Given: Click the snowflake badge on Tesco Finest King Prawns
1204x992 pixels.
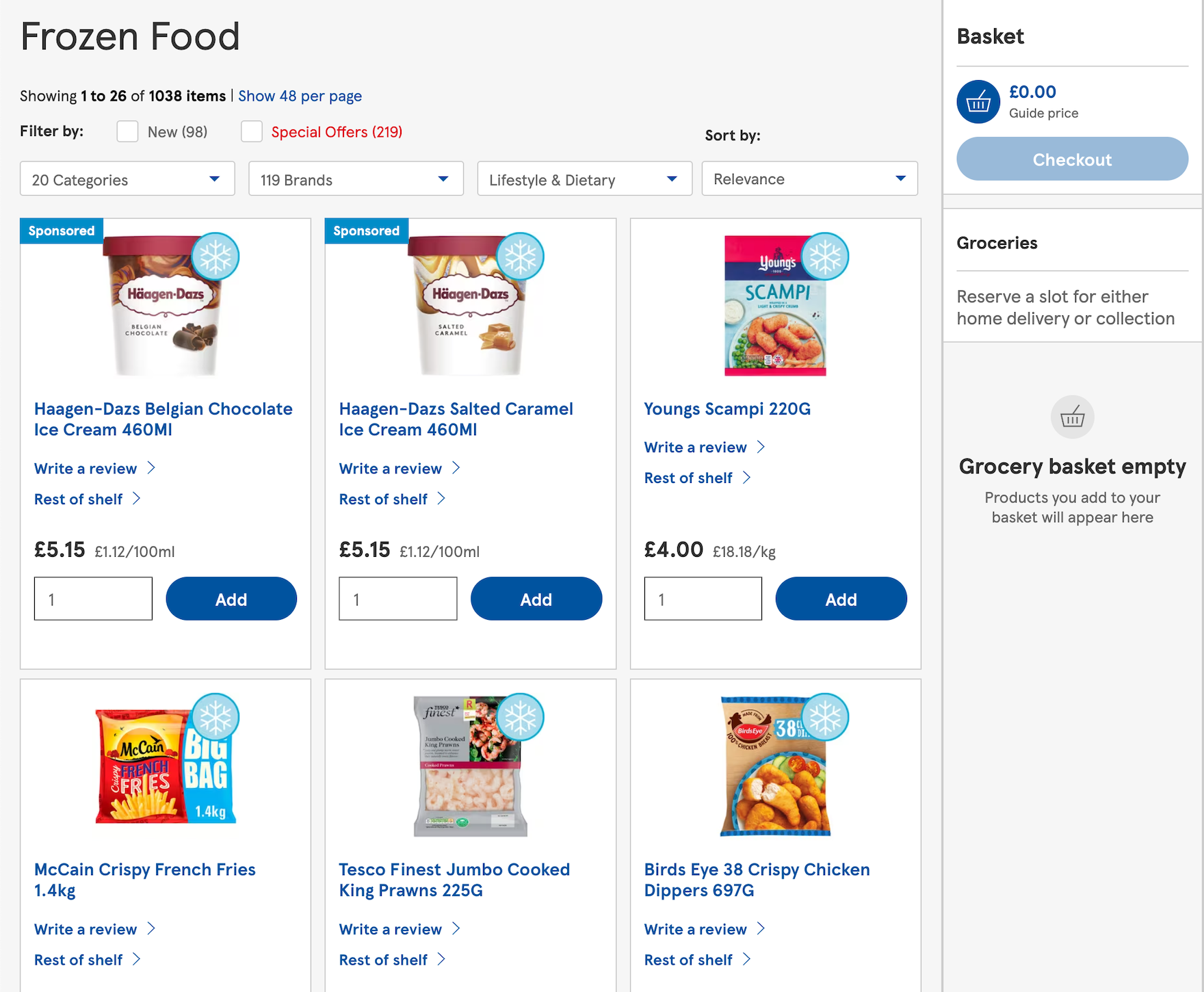Looking at the screenshot, I should [520, 718].
